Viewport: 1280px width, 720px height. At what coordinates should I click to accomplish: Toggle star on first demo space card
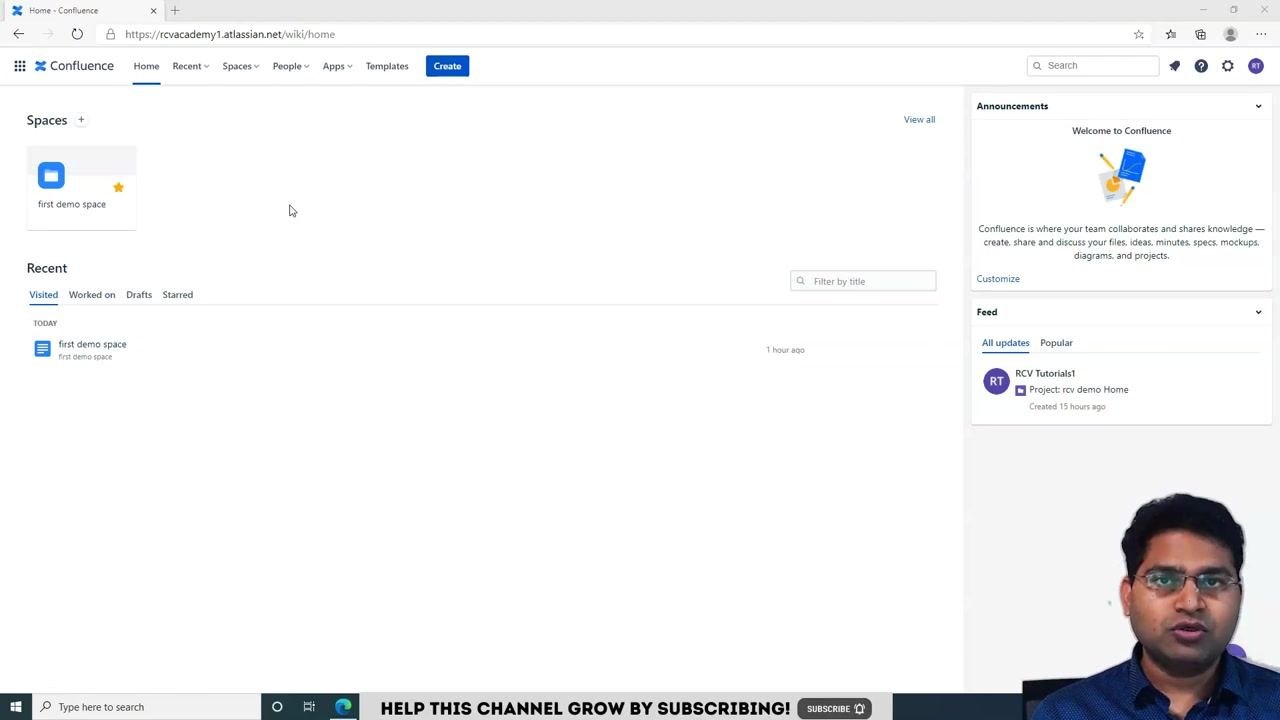pos(118,187)
